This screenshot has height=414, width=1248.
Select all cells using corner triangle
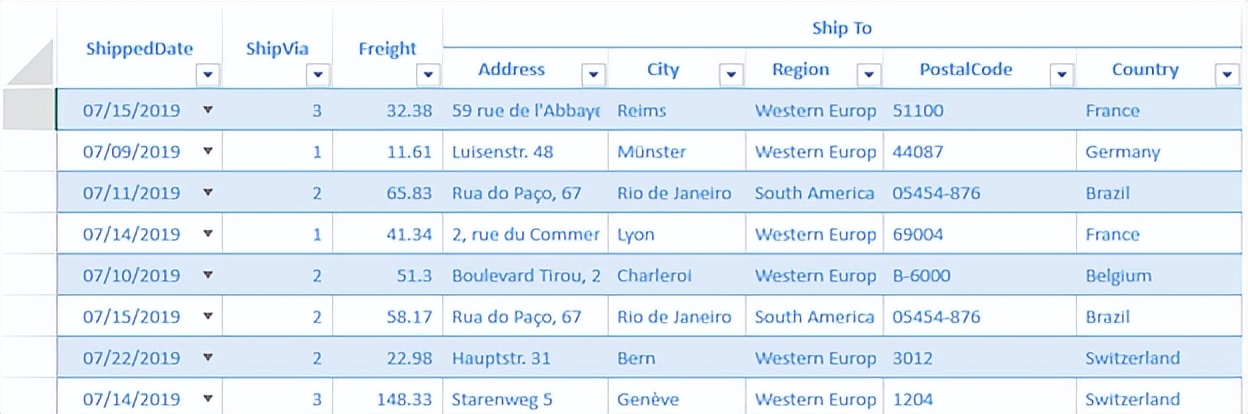(x=30, y=62)
